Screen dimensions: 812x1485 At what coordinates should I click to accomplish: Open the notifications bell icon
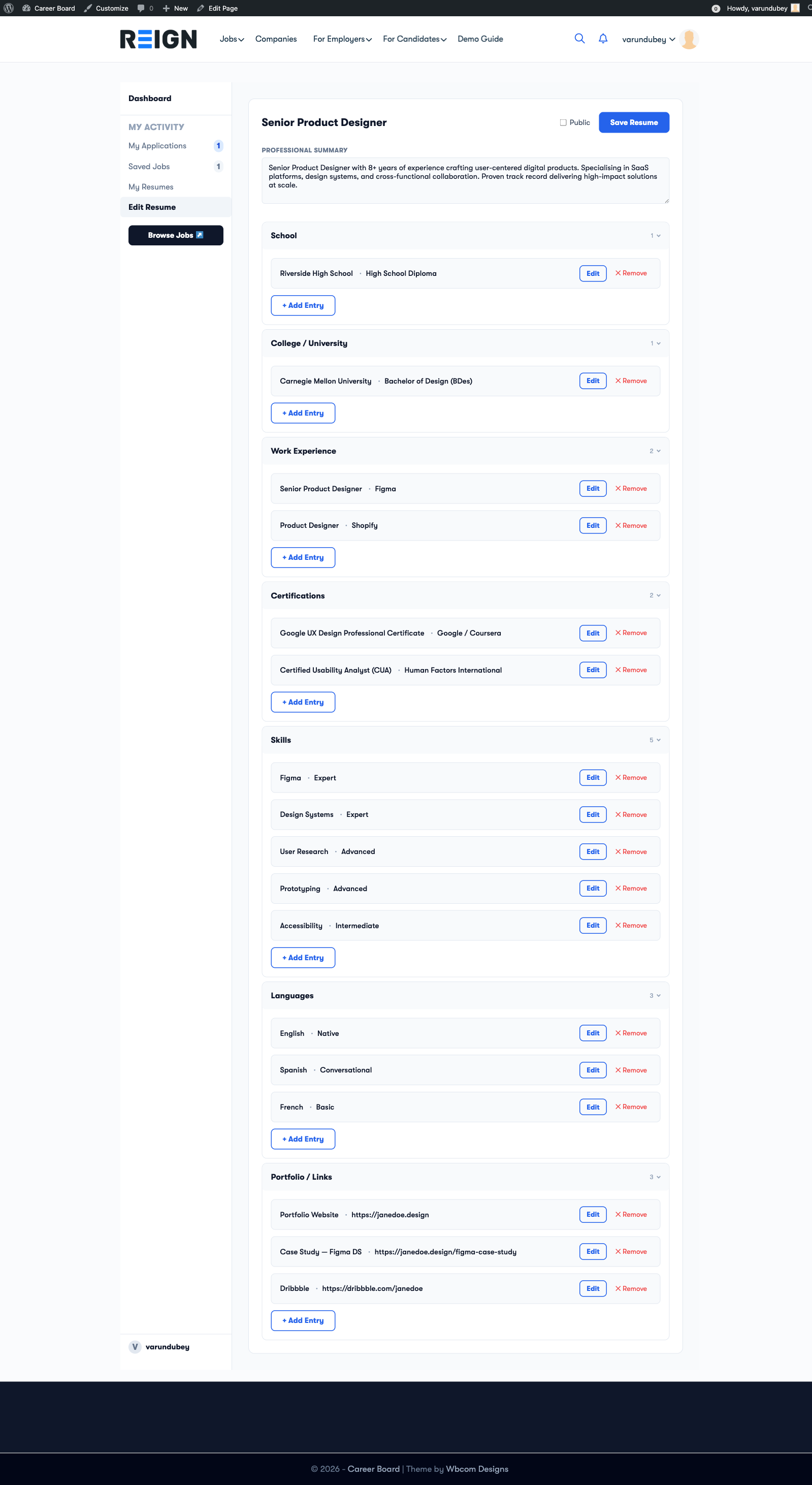click(603, 38)
